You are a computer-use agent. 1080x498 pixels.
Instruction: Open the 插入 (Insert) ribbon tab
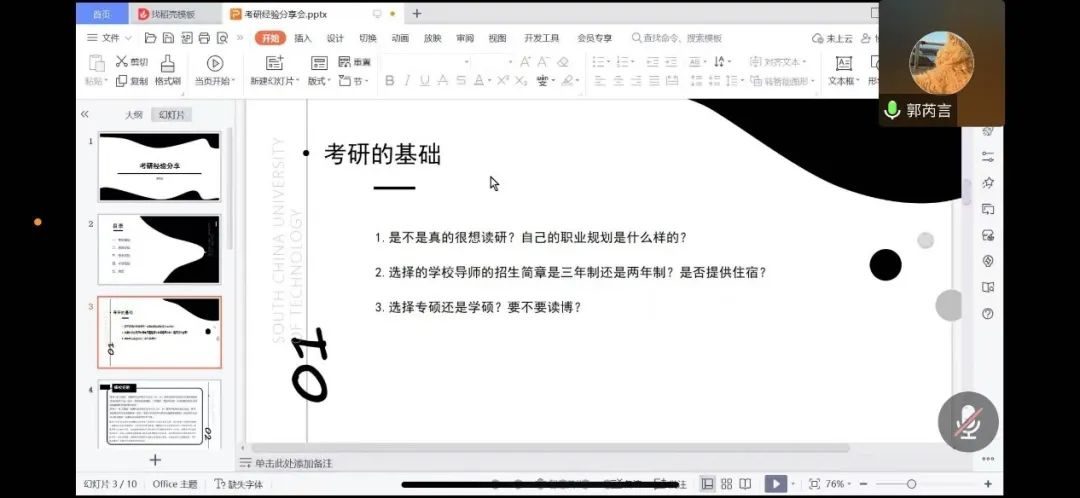click(303, 38)
